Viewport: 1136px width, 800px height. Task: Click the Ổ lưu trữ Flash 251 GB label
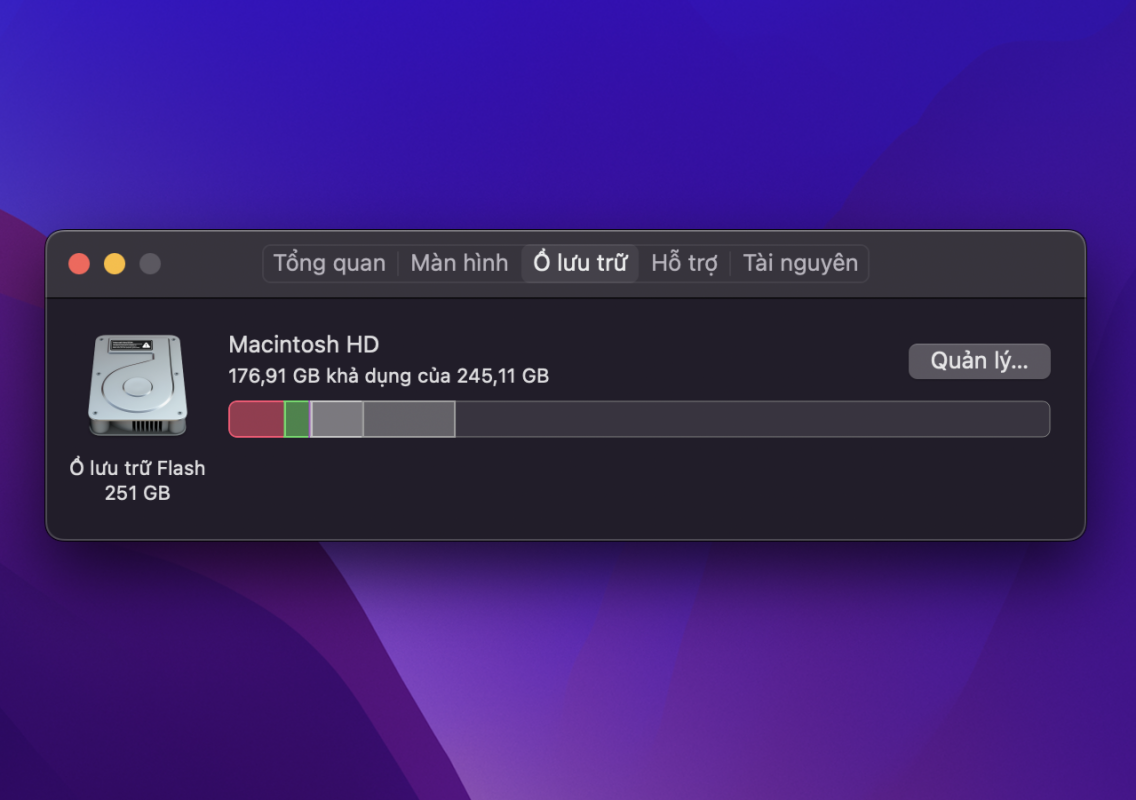pyautogui.click(x=138, y=480)
